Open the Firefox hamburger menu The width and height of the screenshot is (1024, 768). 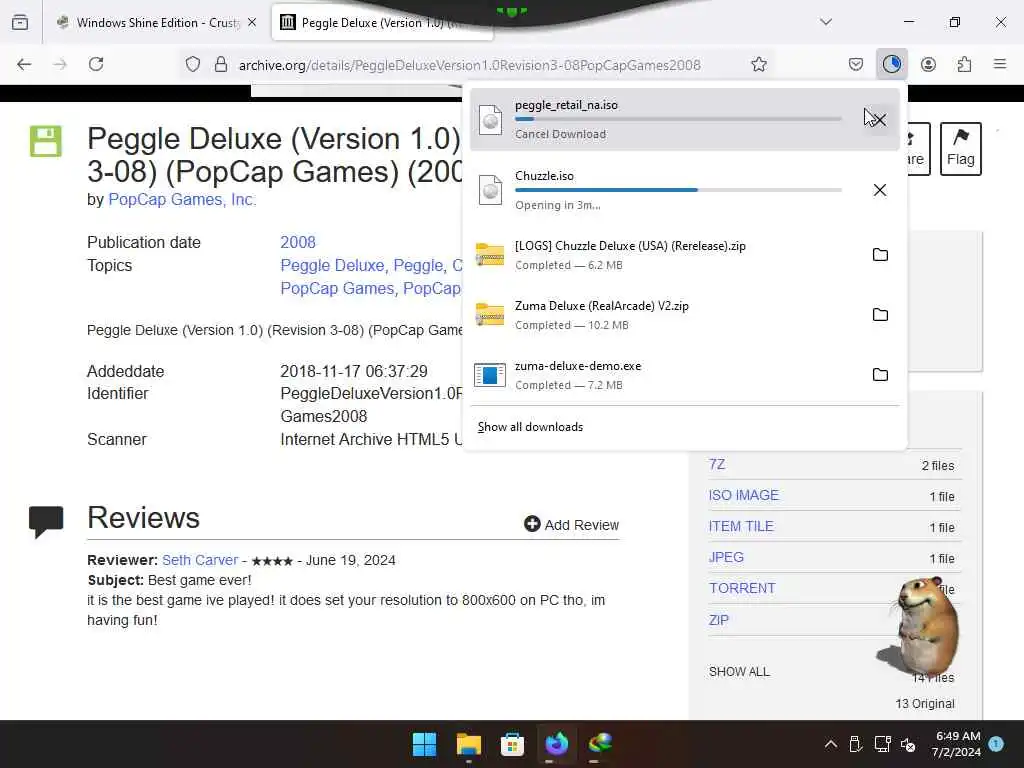(1000, 64)
